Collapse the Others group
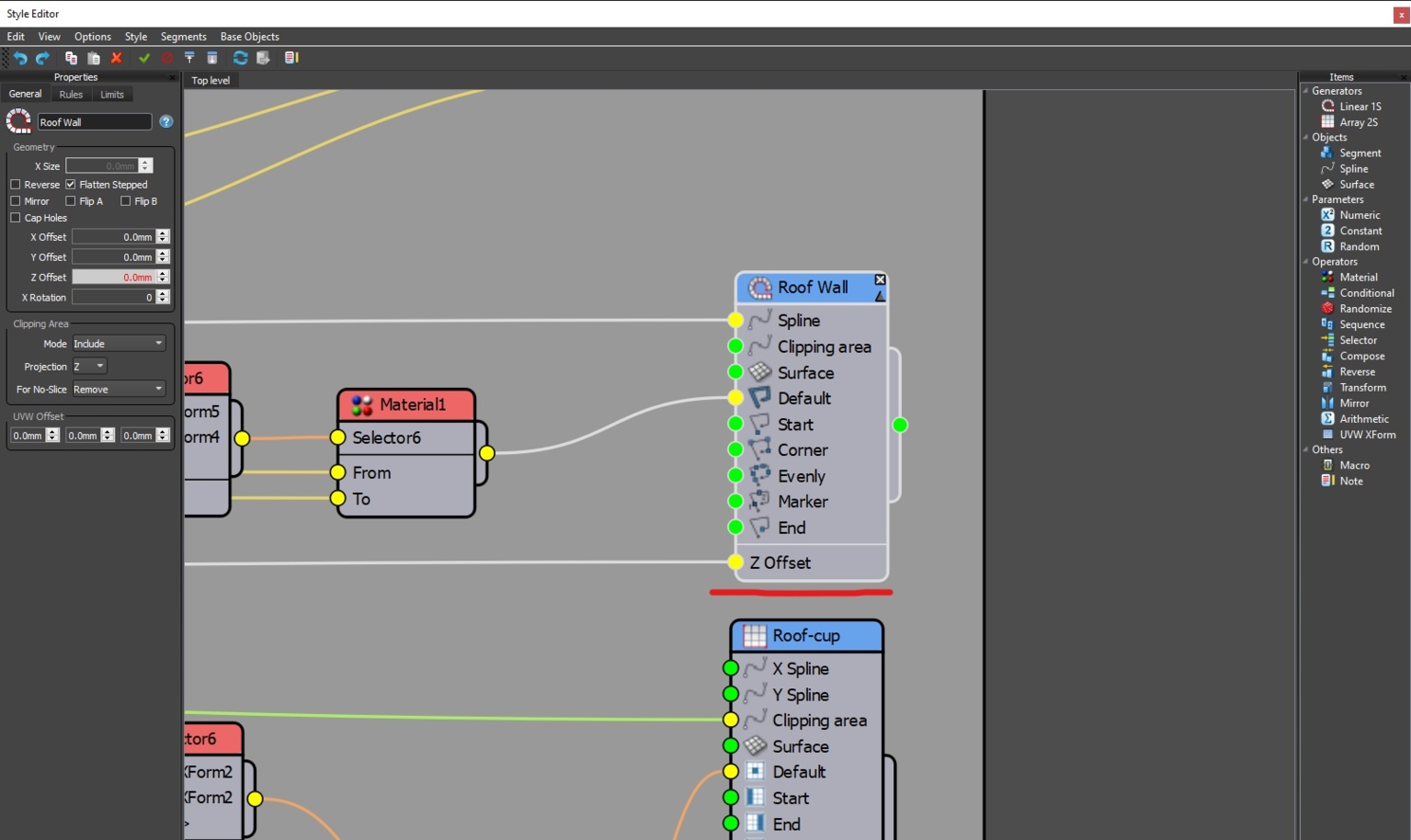The image size is (1411, 840). tap(1306, 449)
